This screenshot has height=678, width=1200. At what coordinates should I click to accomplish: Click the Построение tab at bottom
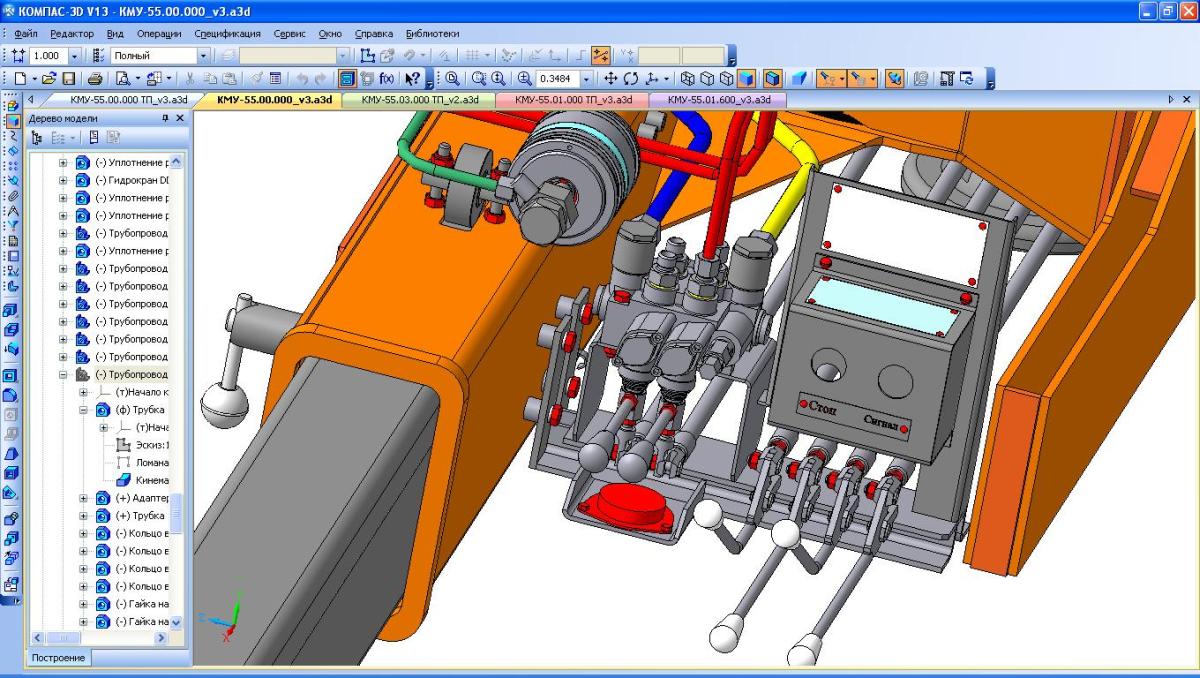tap(58, 657)
